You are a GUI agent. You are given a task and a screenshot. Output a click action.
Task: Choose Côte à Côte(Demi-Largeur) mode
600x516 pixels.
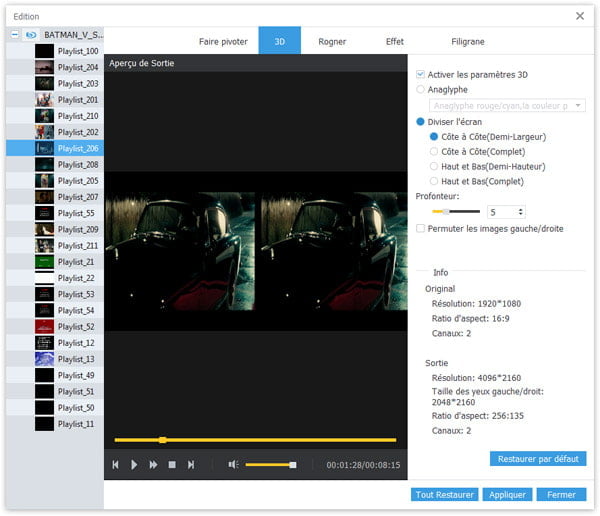pyautogui.click(x=434, y=137)
